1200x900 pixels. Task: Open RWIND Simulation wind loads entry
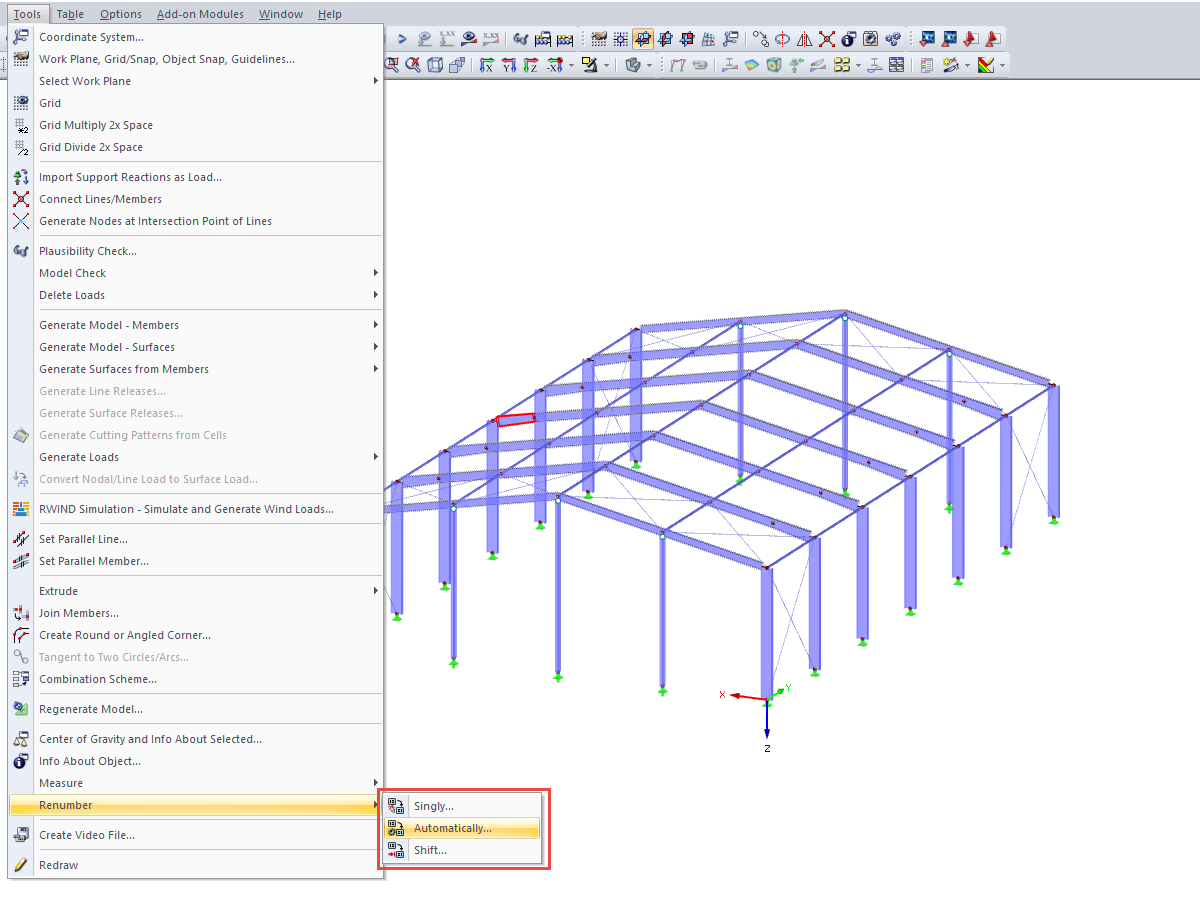click(195, 509)
